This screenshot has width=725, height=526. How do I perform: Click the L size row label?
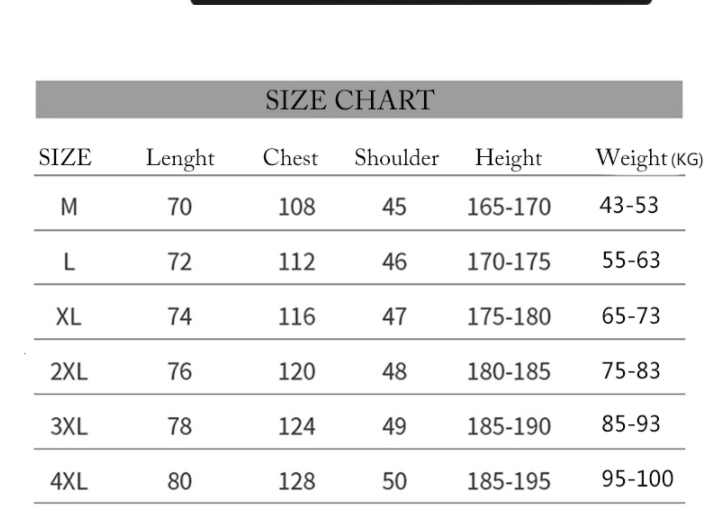tap(68, 262)
